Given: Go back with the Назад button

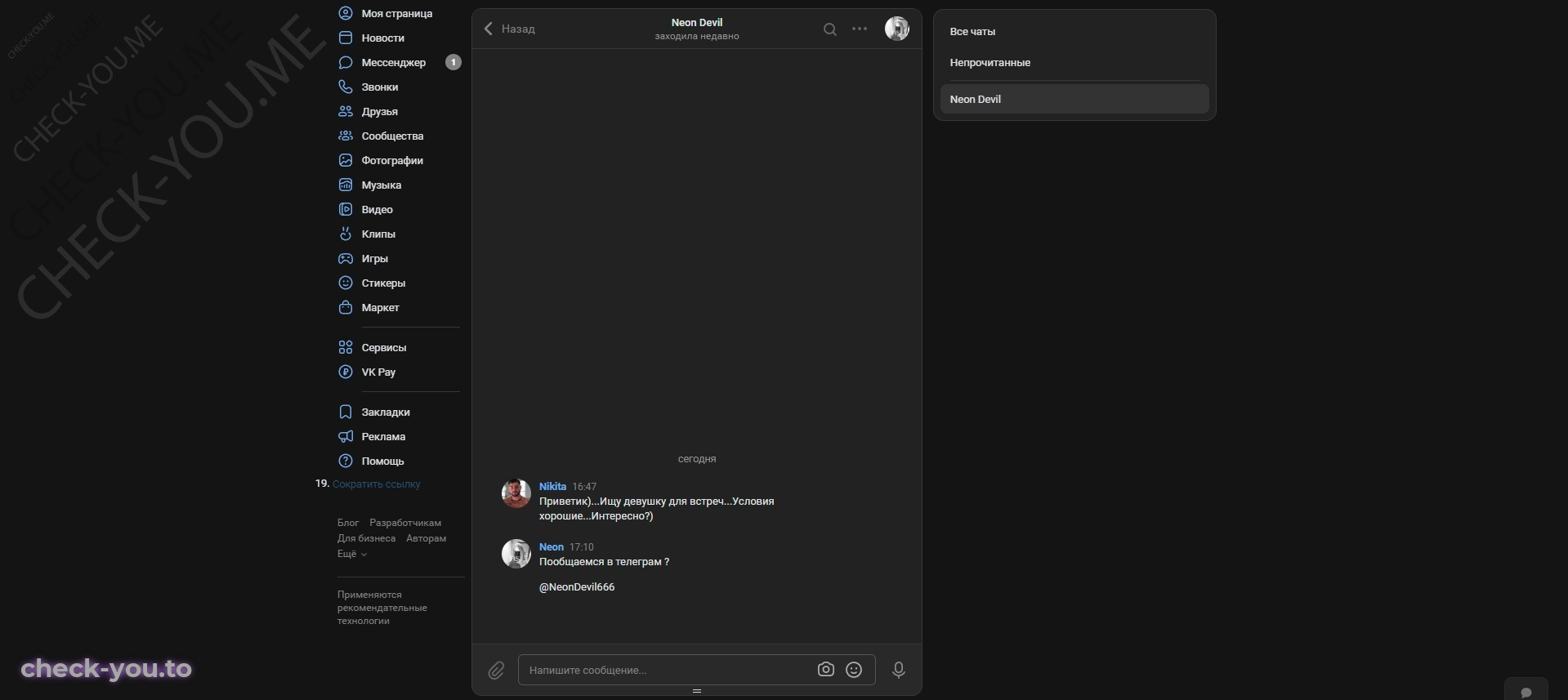Looking at the screenshot, I should pyautogui.click(x=509, y=29).
